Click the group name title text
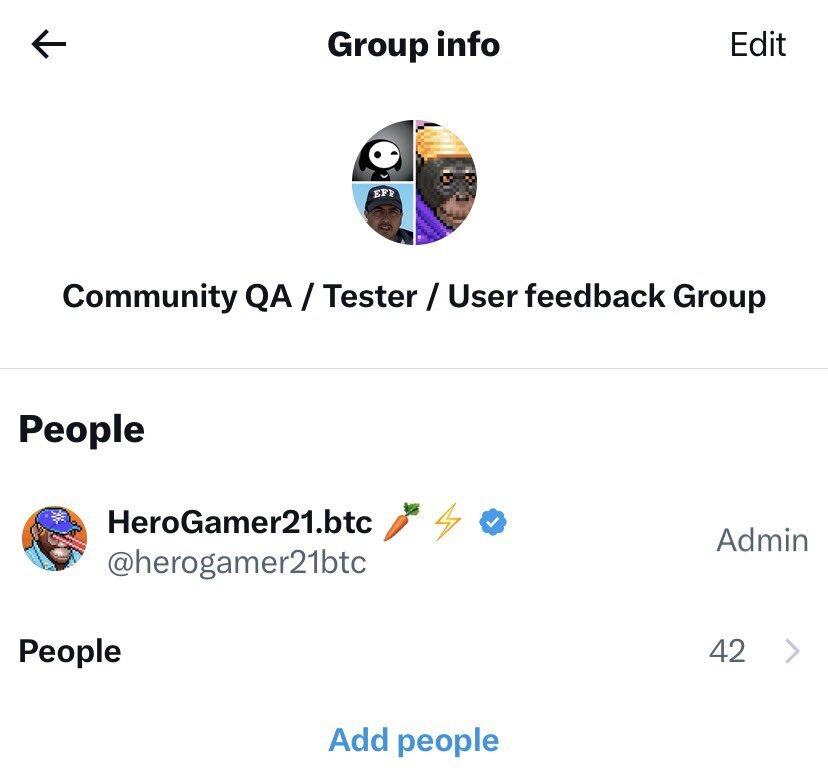The image size is (828, 781). click(x=414, y=296)
